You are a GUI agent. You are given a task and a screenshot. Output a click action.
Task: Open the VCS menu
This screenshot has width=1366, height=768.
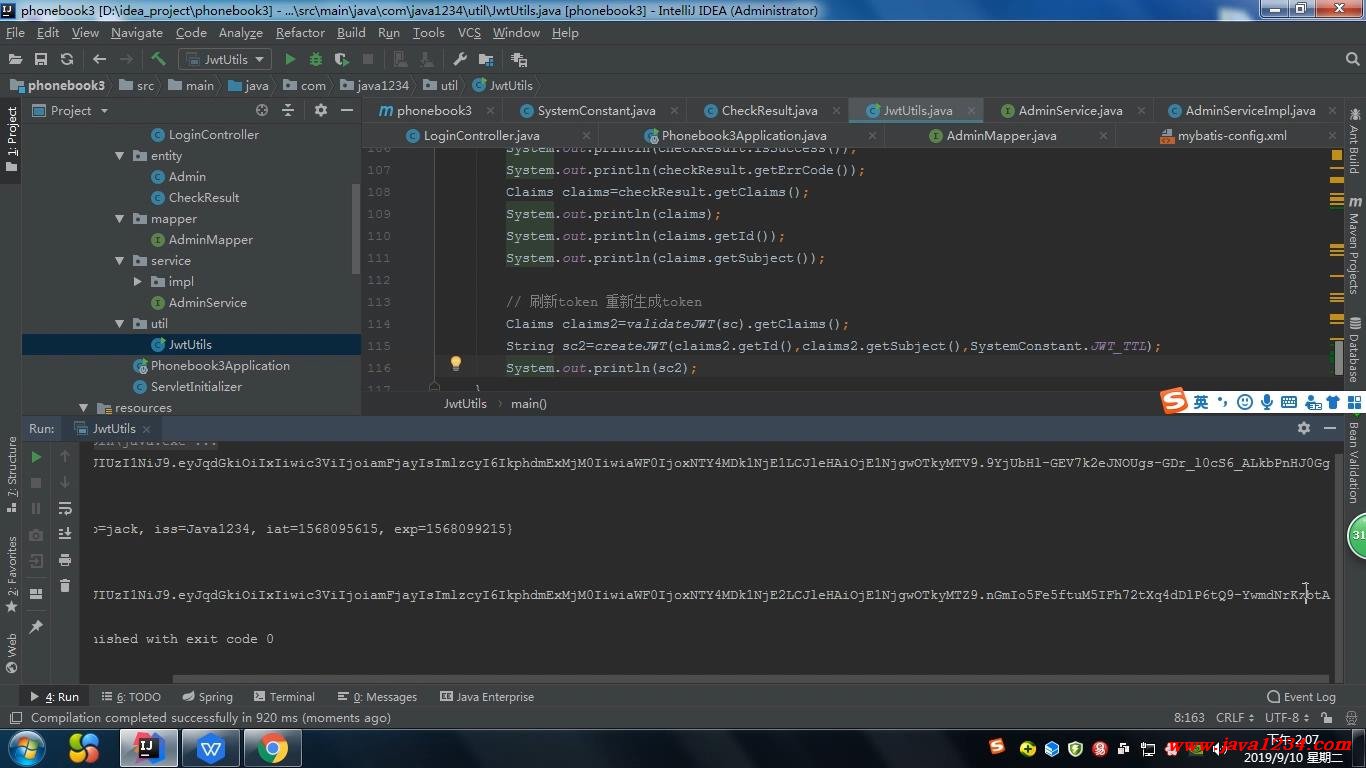(469, 33)
